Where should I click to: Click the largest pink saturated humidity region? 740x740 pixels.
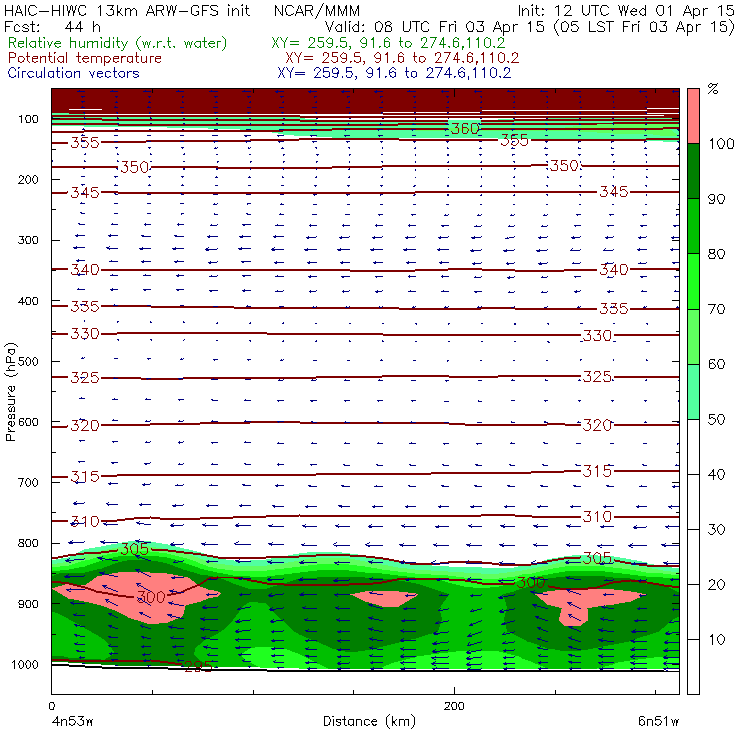(137, 596)
